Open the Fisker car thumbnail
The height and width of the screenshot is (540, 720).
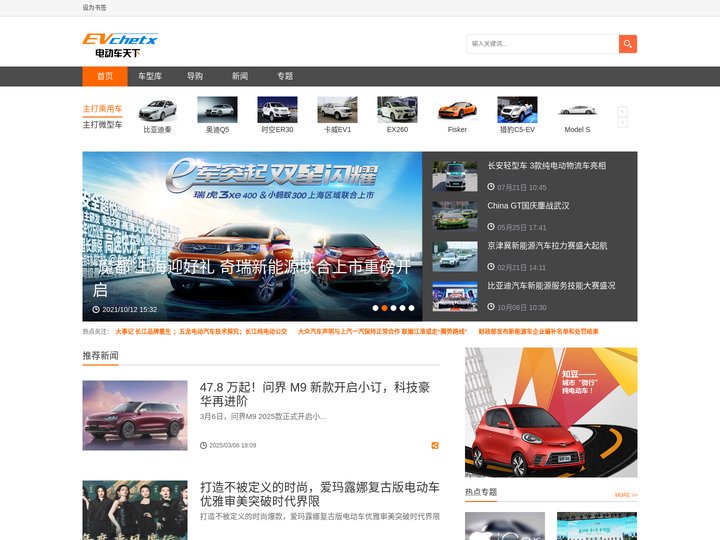pyautogui.click(x=457, y=110)
